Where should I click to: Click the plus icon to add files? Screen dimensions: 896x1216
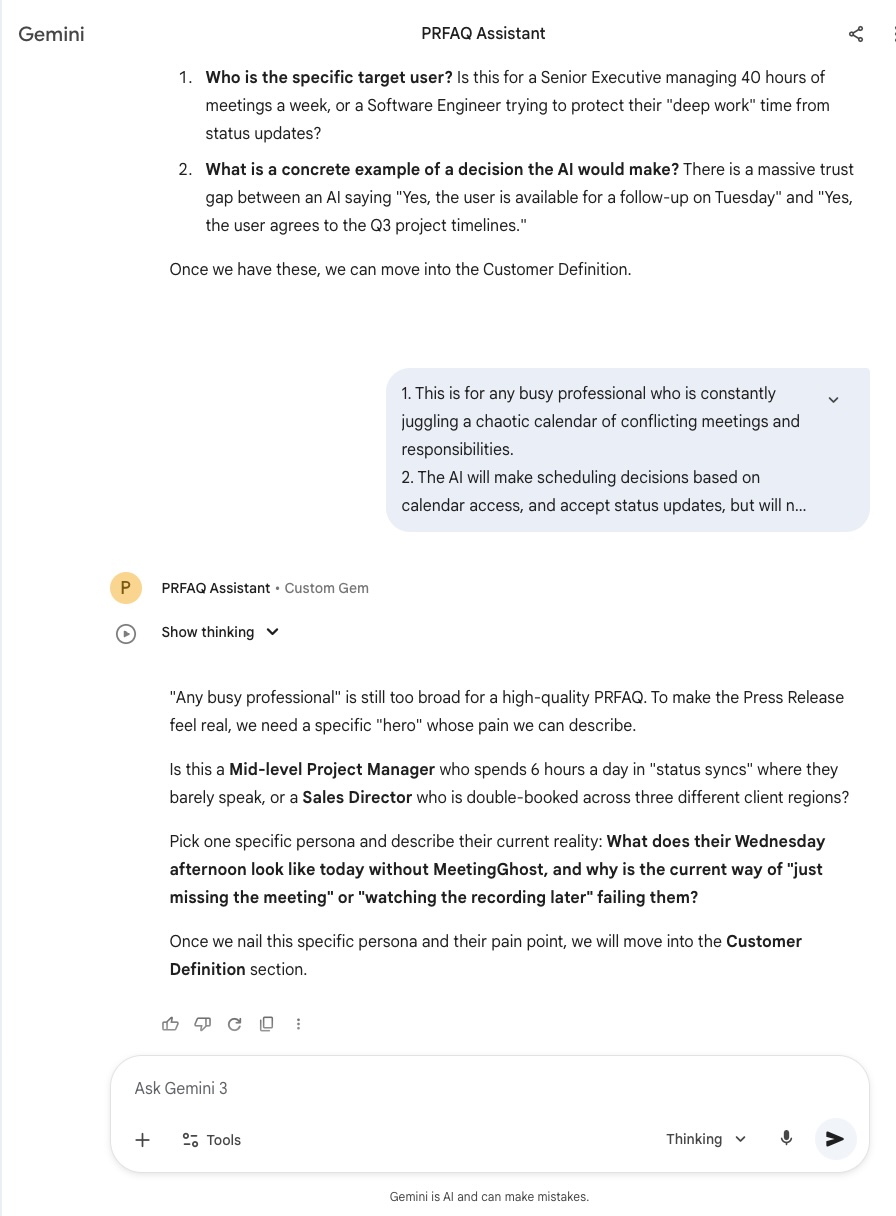tap(143, 1139)
